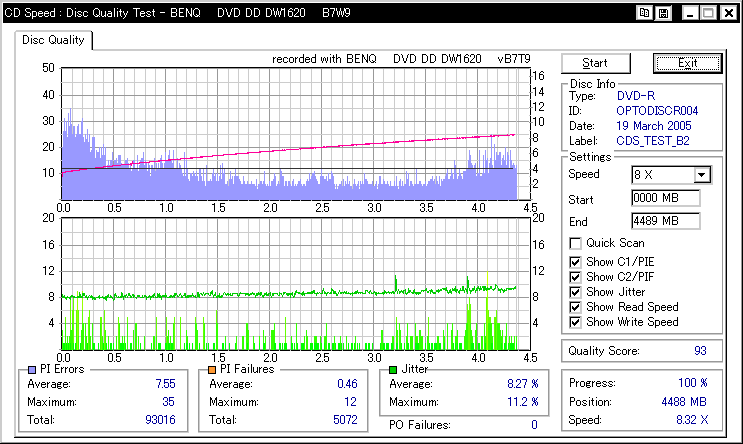This screenshot has height=444, width=743.
Task: Disable Show Jitter checkbox
Action: click(575, 291)
